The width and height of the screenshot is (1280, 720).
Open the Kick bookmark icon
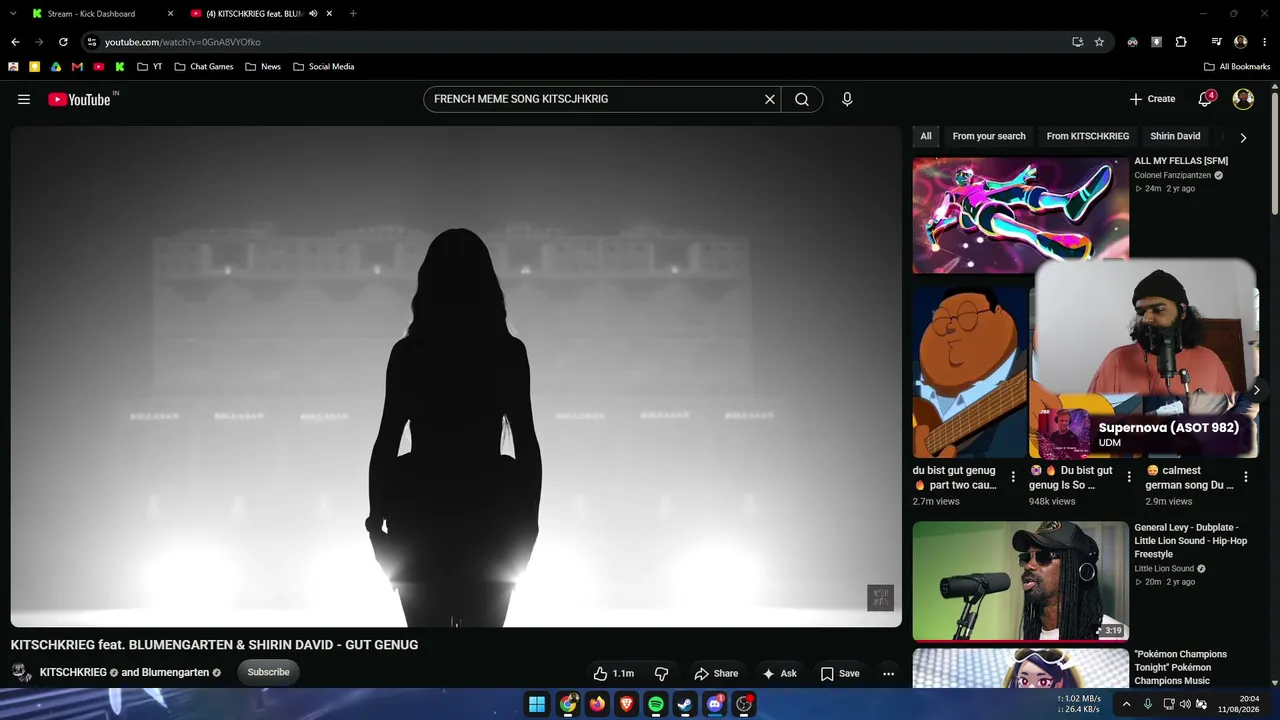tap(120, 67)
